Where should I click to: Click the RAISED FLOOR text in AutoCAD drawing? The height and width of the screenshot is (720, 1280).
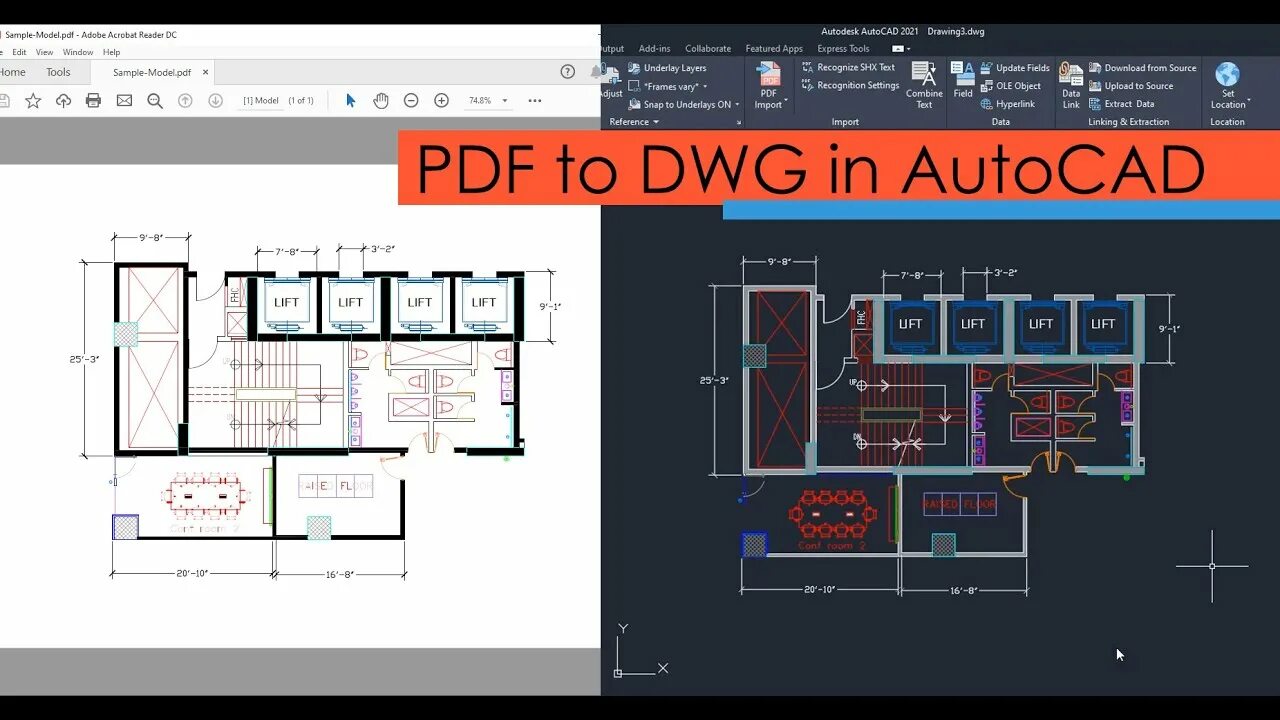pyautogui.click(x=960, y=505)
